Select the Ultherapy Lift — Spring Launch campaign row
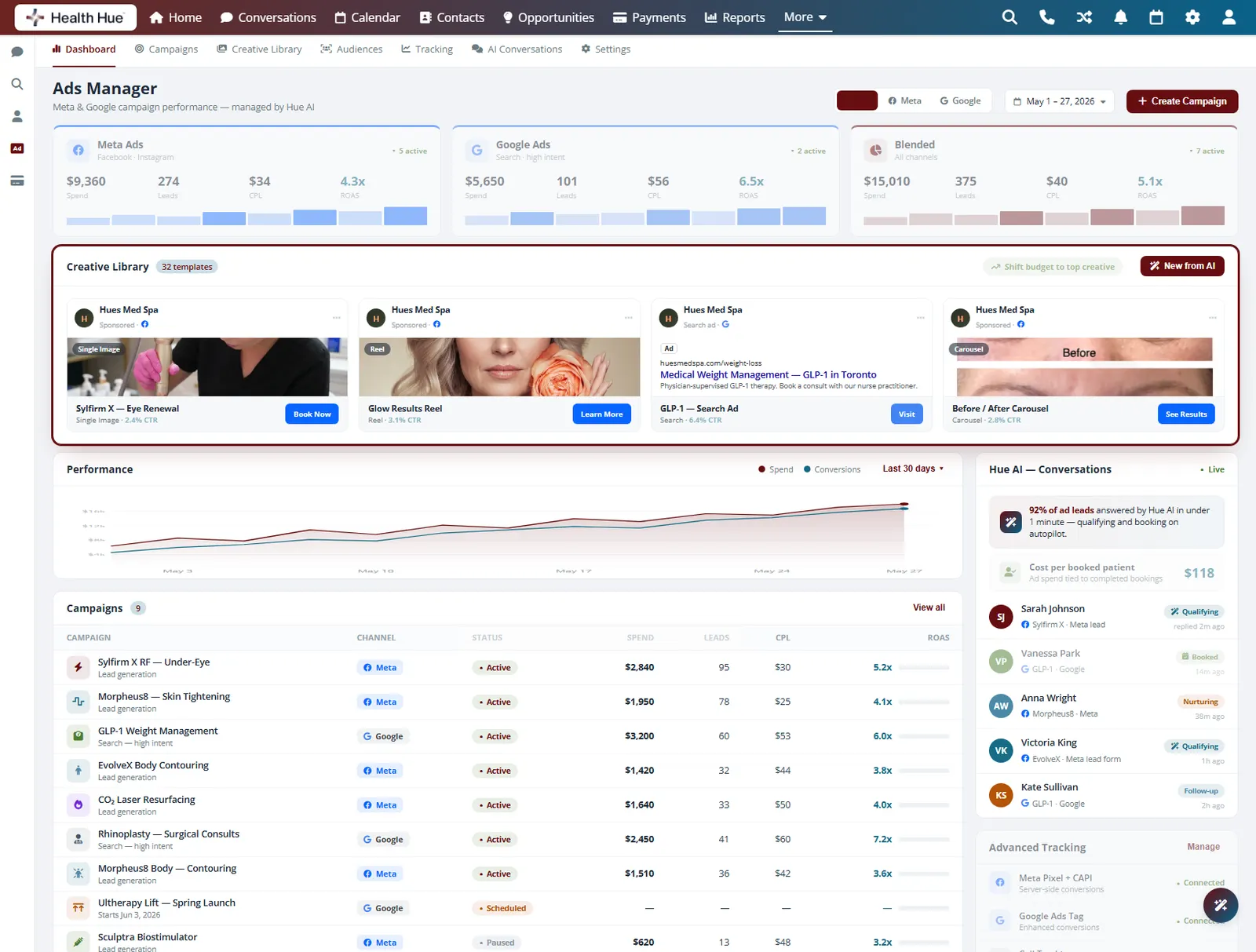The image size is (1256, 952). pos(508,908)
